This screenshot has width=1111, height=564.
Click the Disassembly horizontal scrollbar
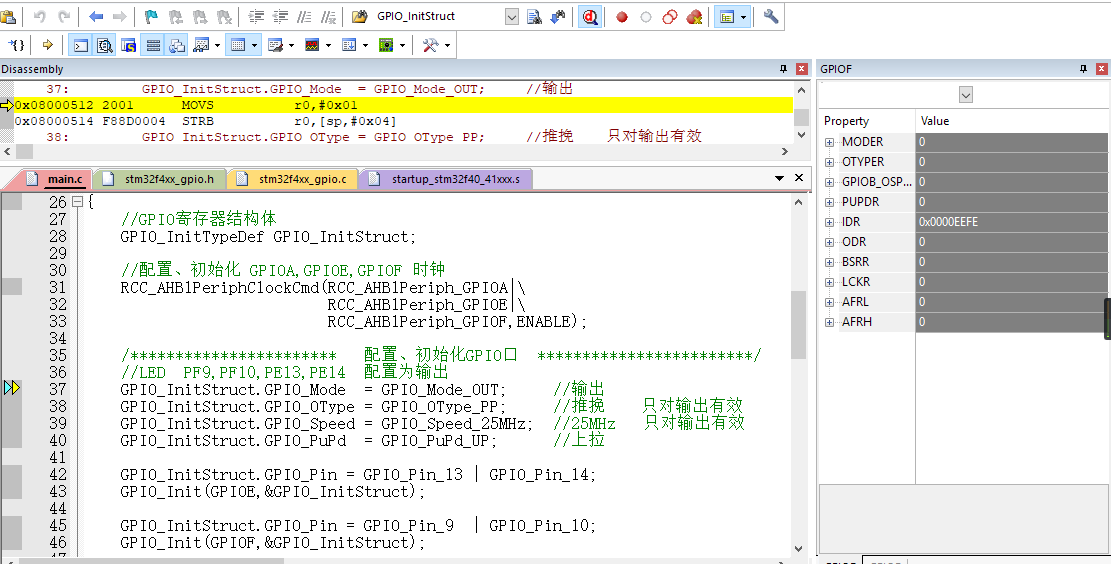(x=395, y=152)
